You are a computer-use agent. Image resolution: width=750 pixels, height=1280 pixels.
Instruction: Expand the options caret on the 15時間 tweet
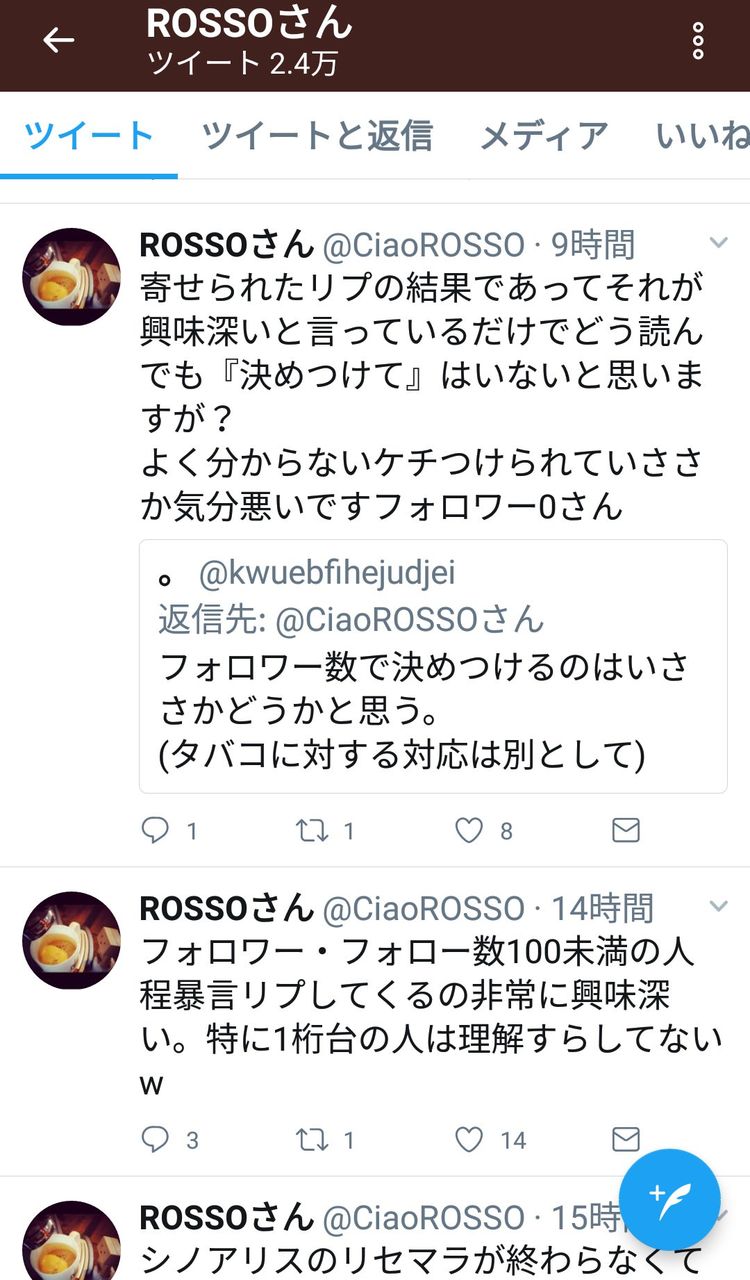click(x=724, y=1215)
